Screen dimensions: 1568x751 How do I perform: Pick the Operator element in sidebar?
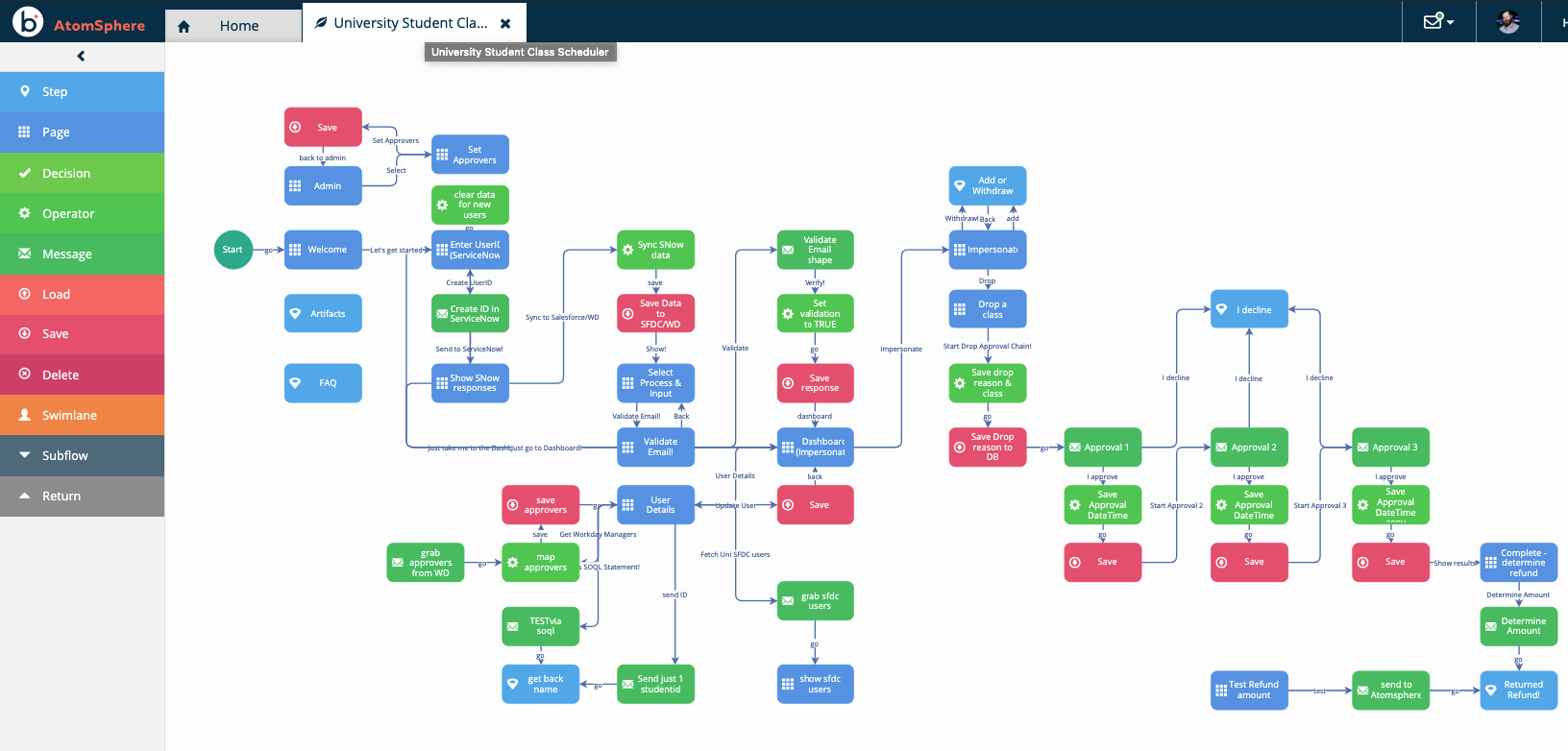point(82,214)
